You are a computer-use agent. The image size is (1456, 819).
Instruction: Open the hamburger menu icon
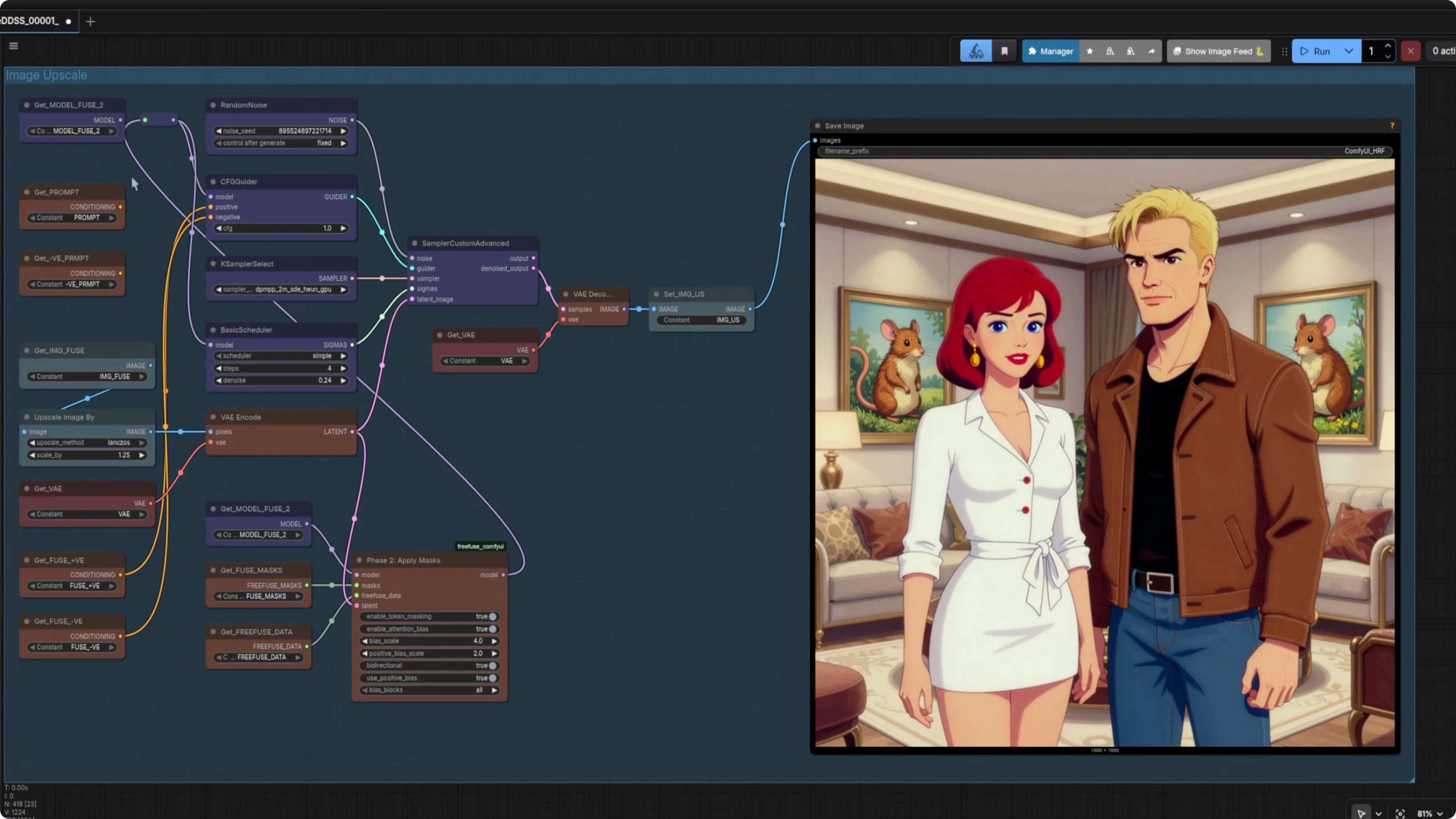(13, 46)
